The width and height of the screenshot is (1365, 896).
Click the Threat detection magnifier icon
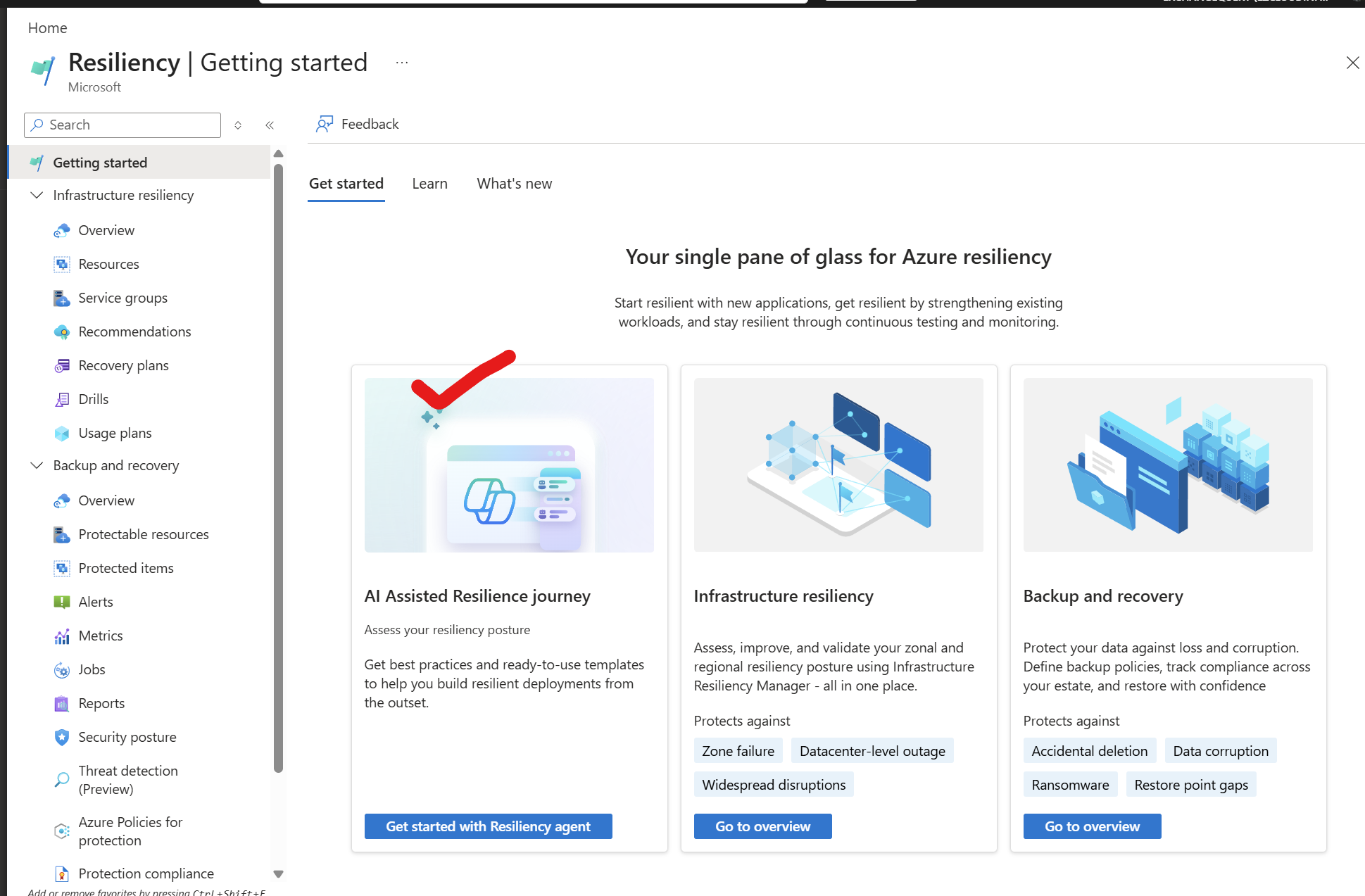tap(62, 780)
